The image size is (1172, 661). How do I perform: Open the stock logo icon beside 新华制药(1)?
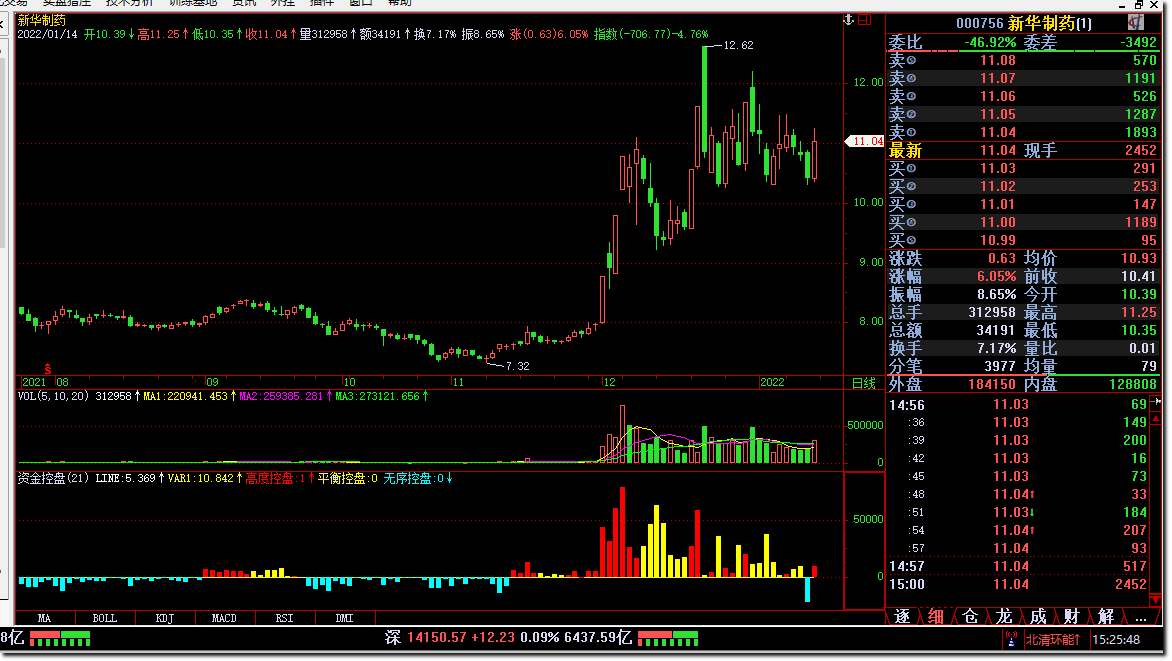pos(1136,22)
